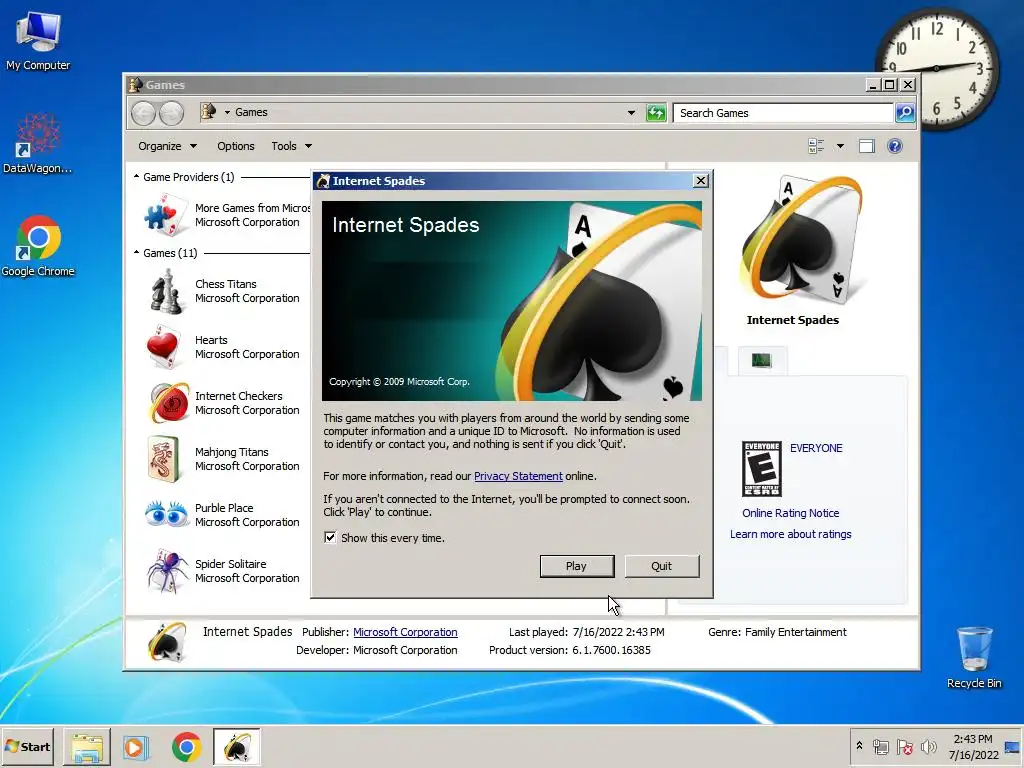Open address bar Games path arrow
The height and width of the screenshot is (768, 1024).
click(227, 112)
